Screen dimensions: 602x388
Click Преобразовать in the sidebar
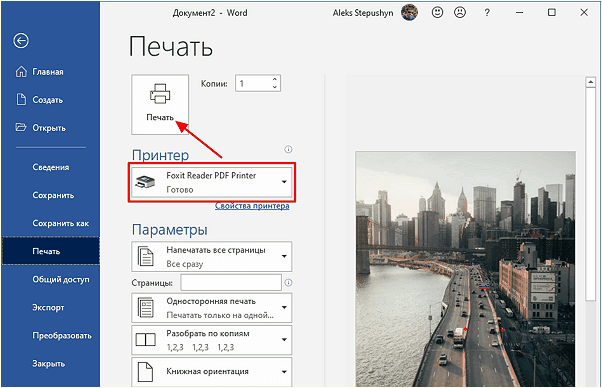pos(62,335)
